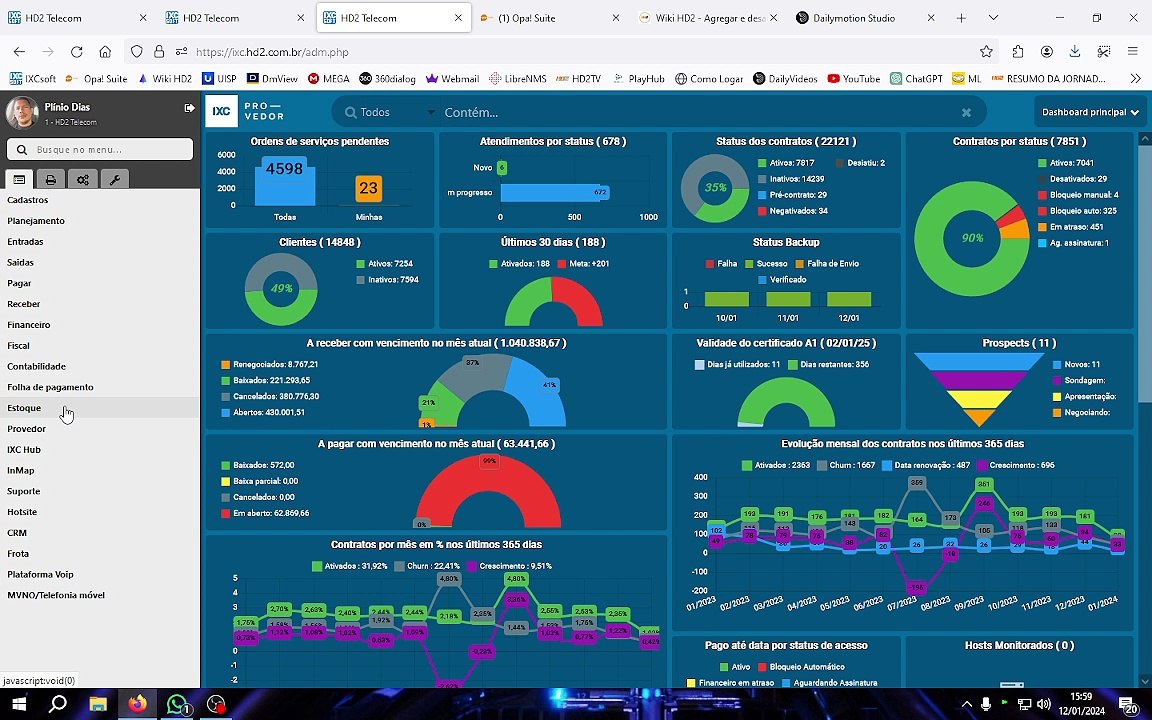Open the ChatGPT bookmark

tap(916, 79)
